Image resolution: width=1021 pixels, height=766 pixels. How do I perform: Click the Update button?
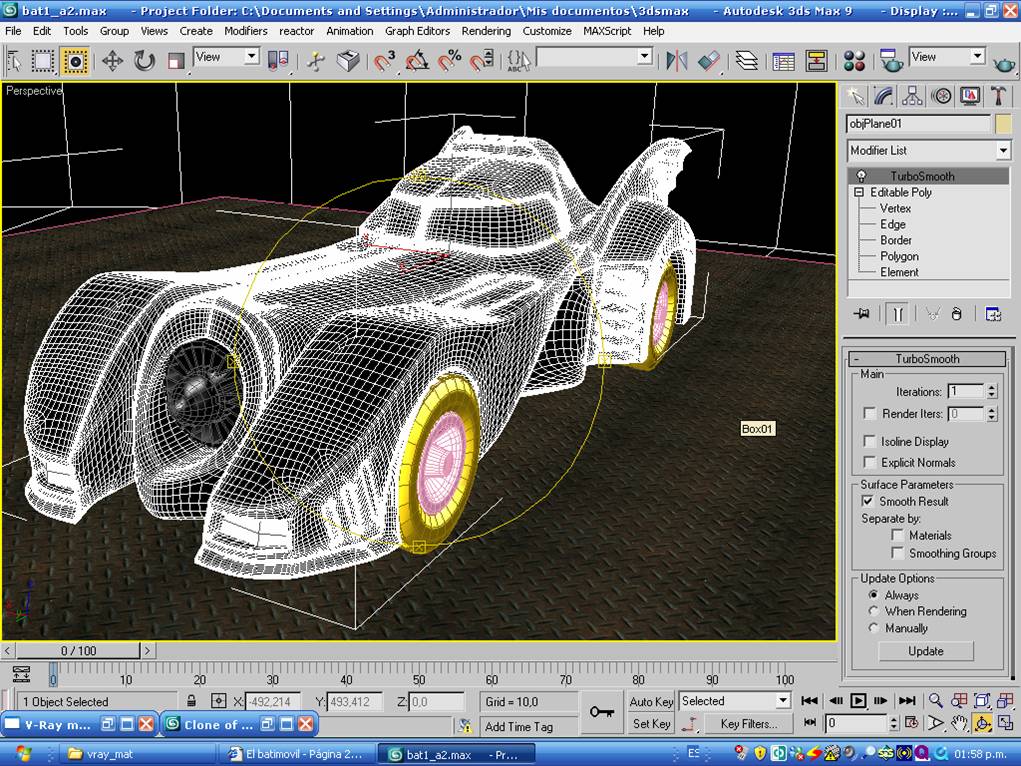tap(925, 651)
